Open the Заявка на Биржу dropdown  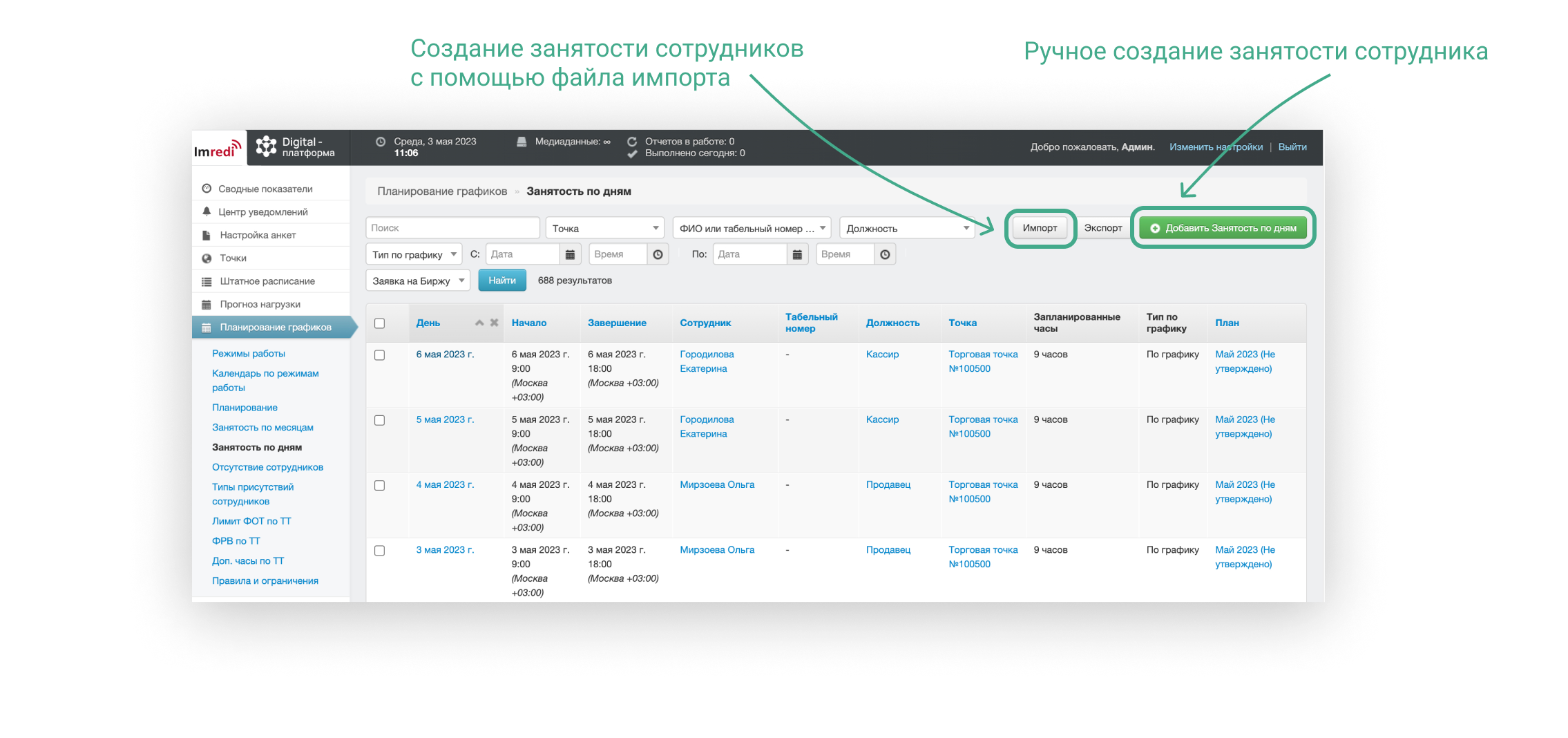(x=418, y=281)
